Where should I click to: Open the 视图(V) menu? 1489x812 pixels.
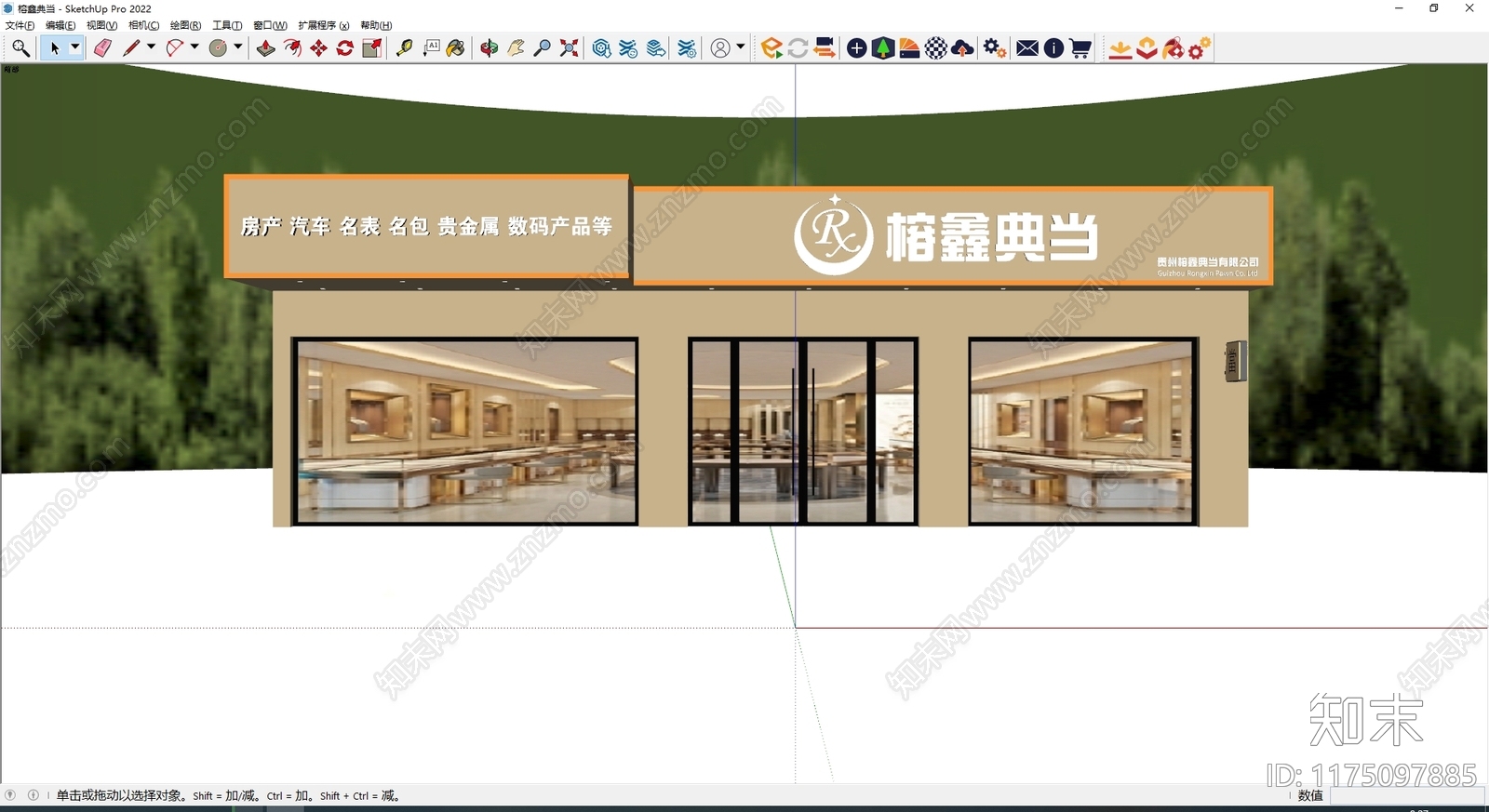101,25
